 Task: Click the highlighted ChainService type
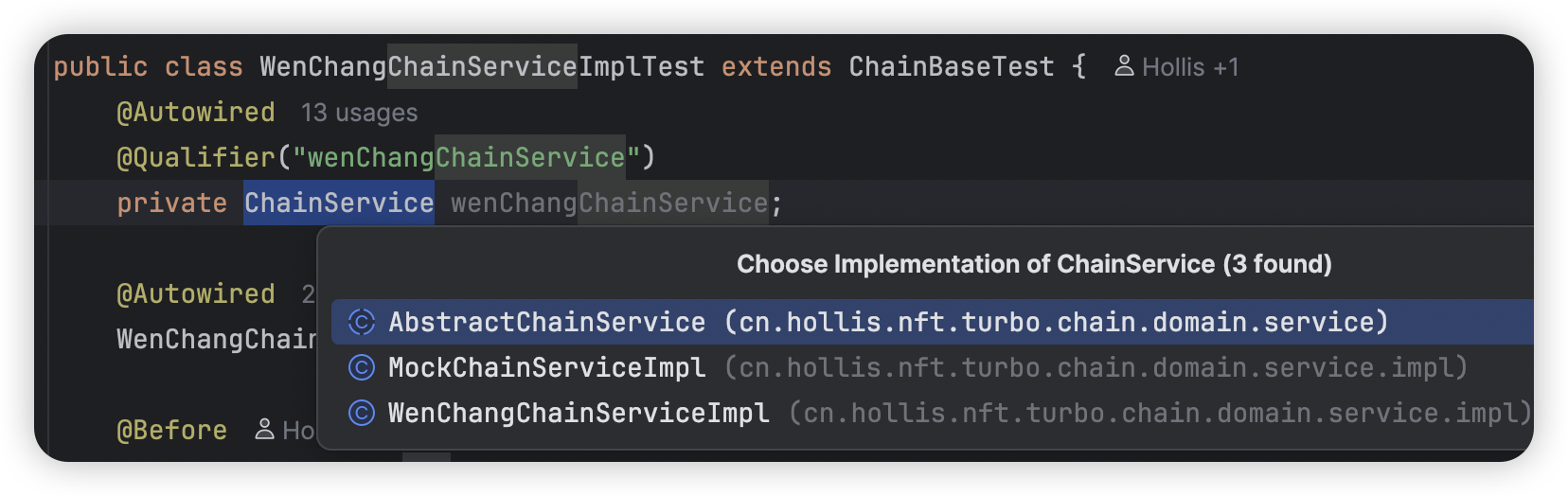click(x=339, y=203)
